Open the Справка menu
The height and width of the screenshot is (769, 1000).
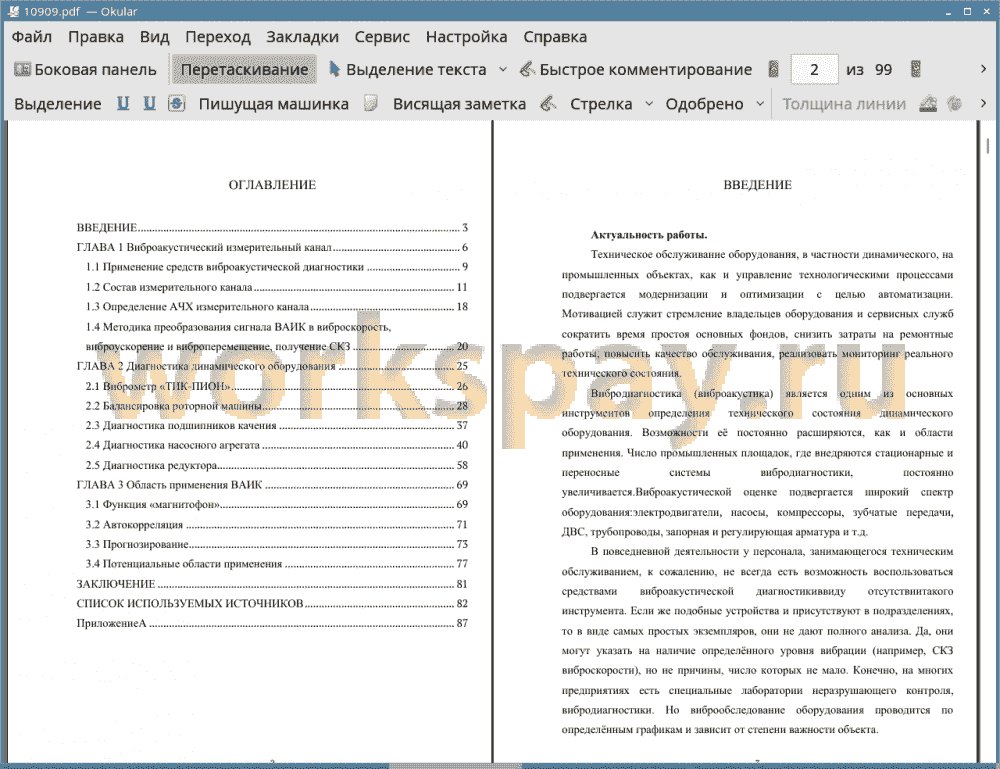[555, 37]
